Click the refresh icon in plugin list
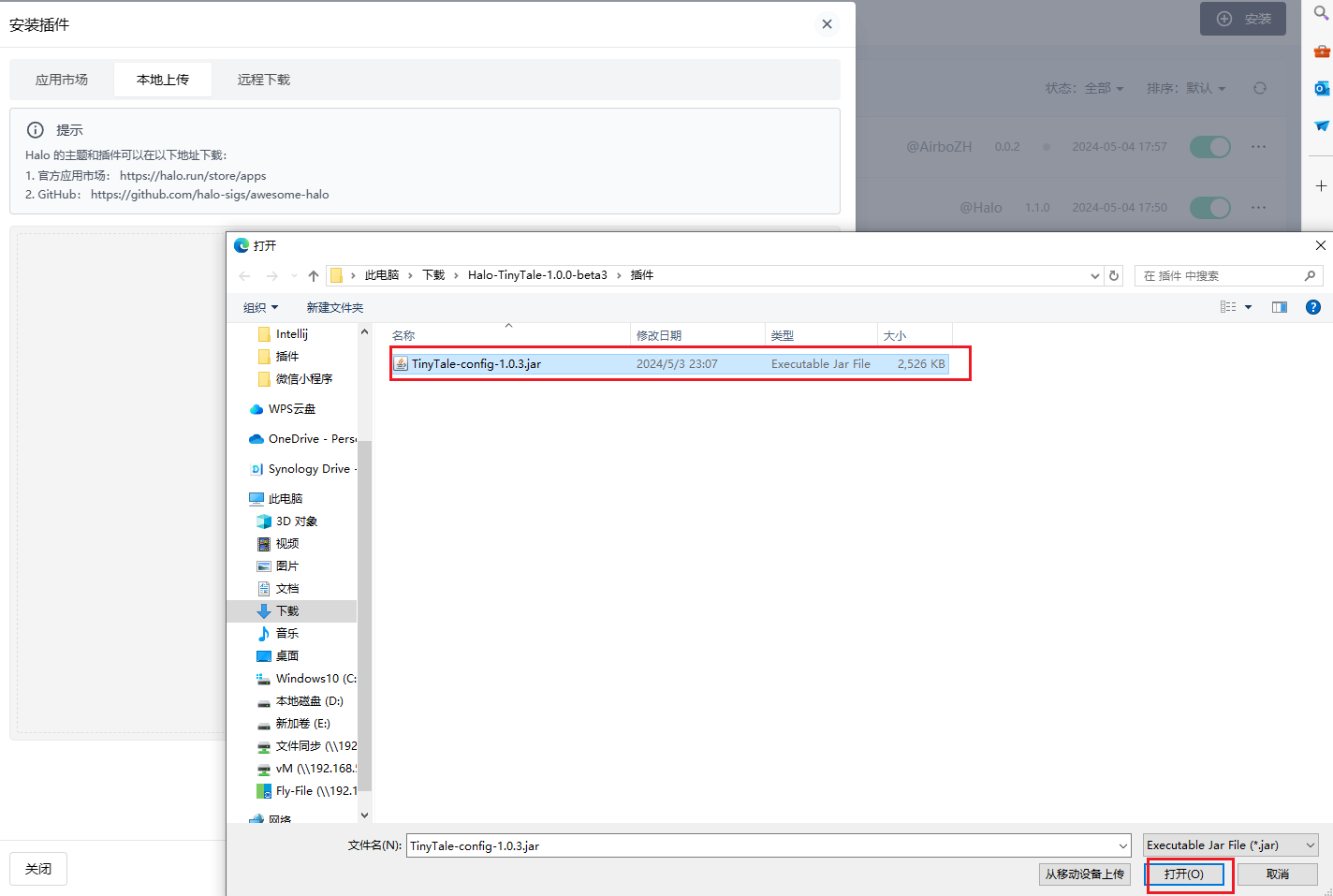Viewport: 1333px width, 896px height. tap(1260, 88)
